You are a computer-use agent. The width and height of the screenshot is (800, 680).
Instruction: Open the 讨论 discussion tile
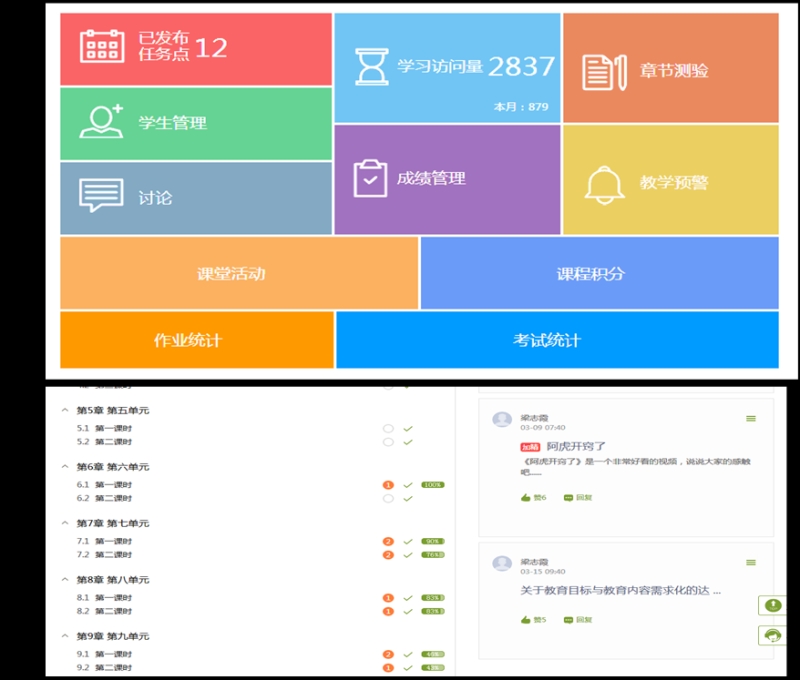coord(196,198)
